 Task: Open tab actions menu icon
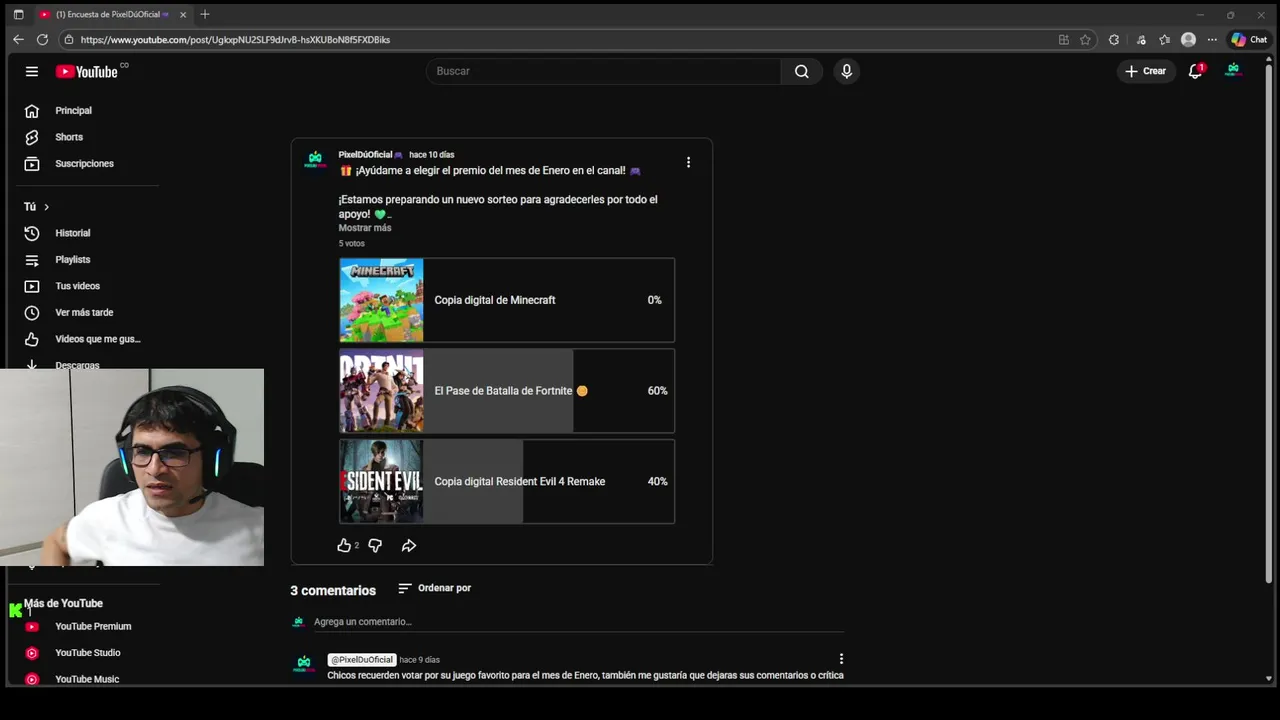click(18, 15)
